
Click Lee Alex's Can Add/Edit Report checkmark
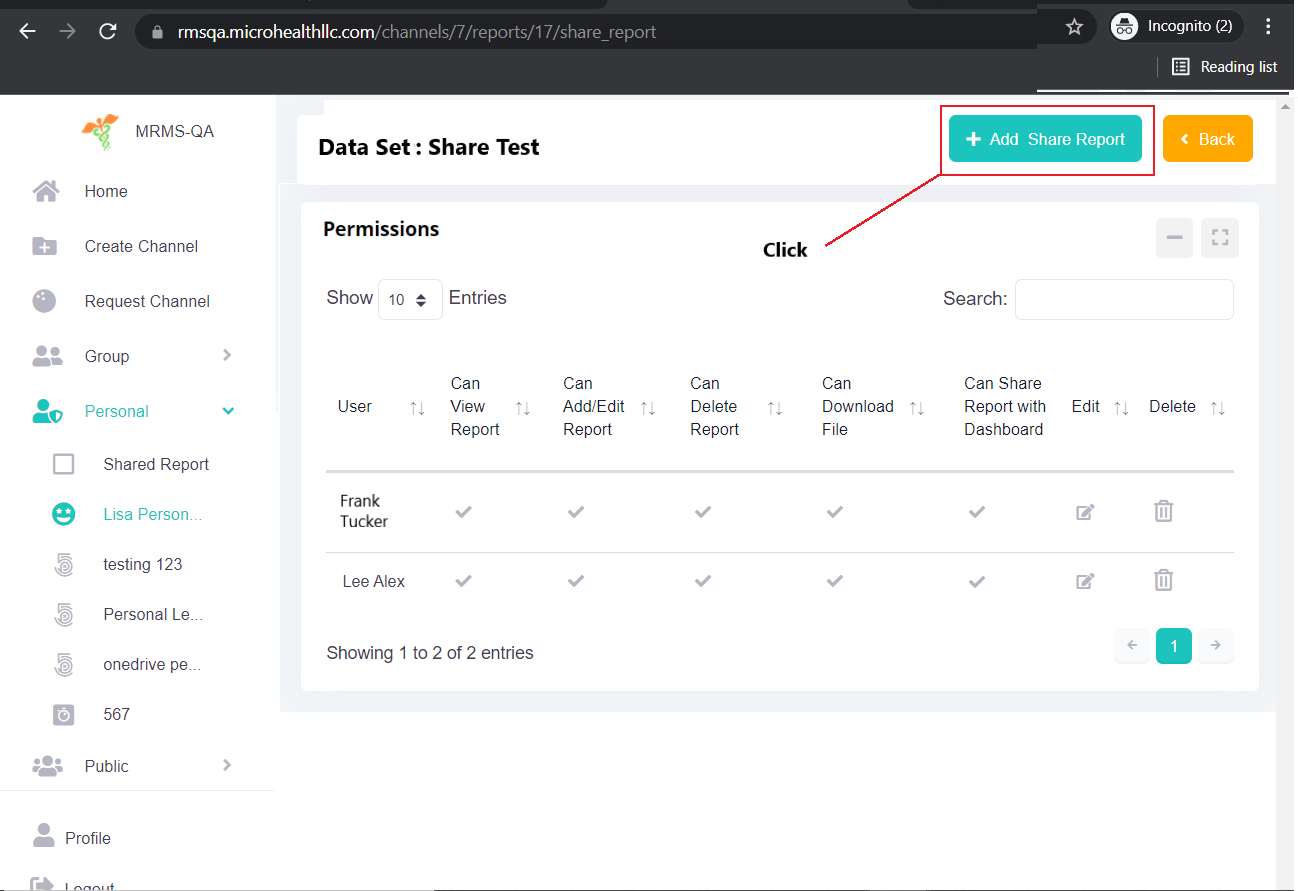pos(576,581)
